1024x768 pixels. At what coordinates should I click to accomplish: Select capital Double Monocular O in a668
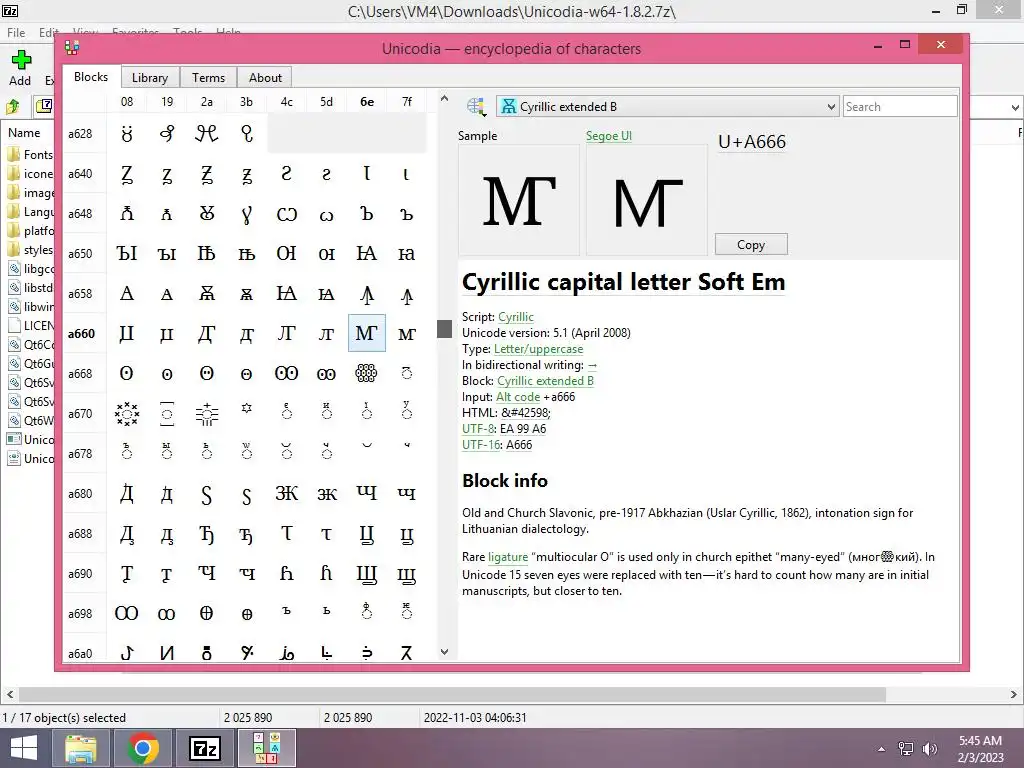(287, 374)
